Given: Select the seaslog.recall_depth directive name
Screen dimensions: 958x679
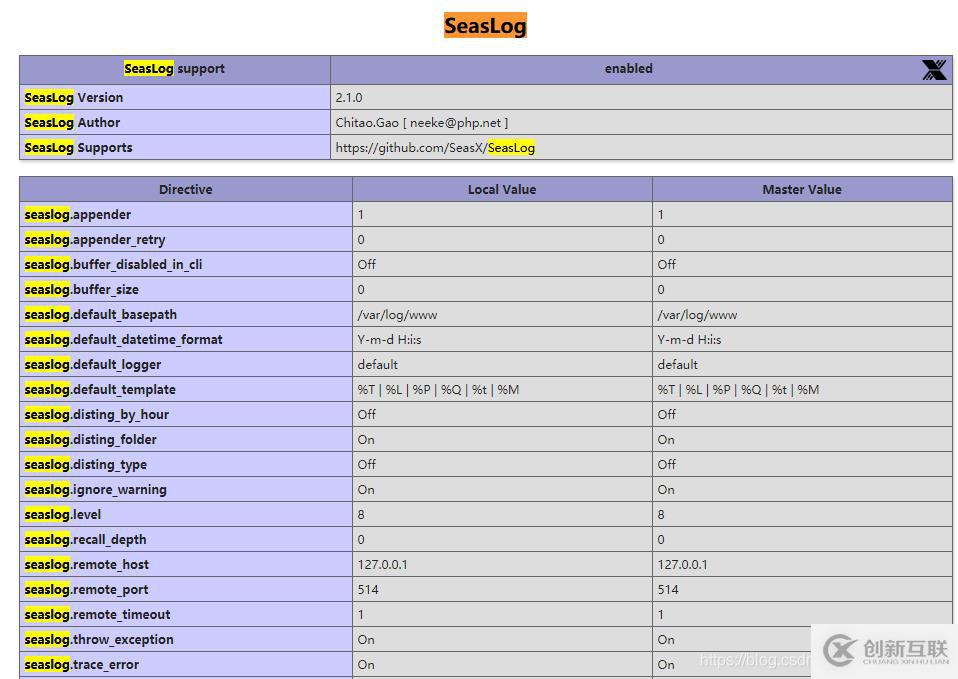Looking at the screenshot, I should point(86,540).
